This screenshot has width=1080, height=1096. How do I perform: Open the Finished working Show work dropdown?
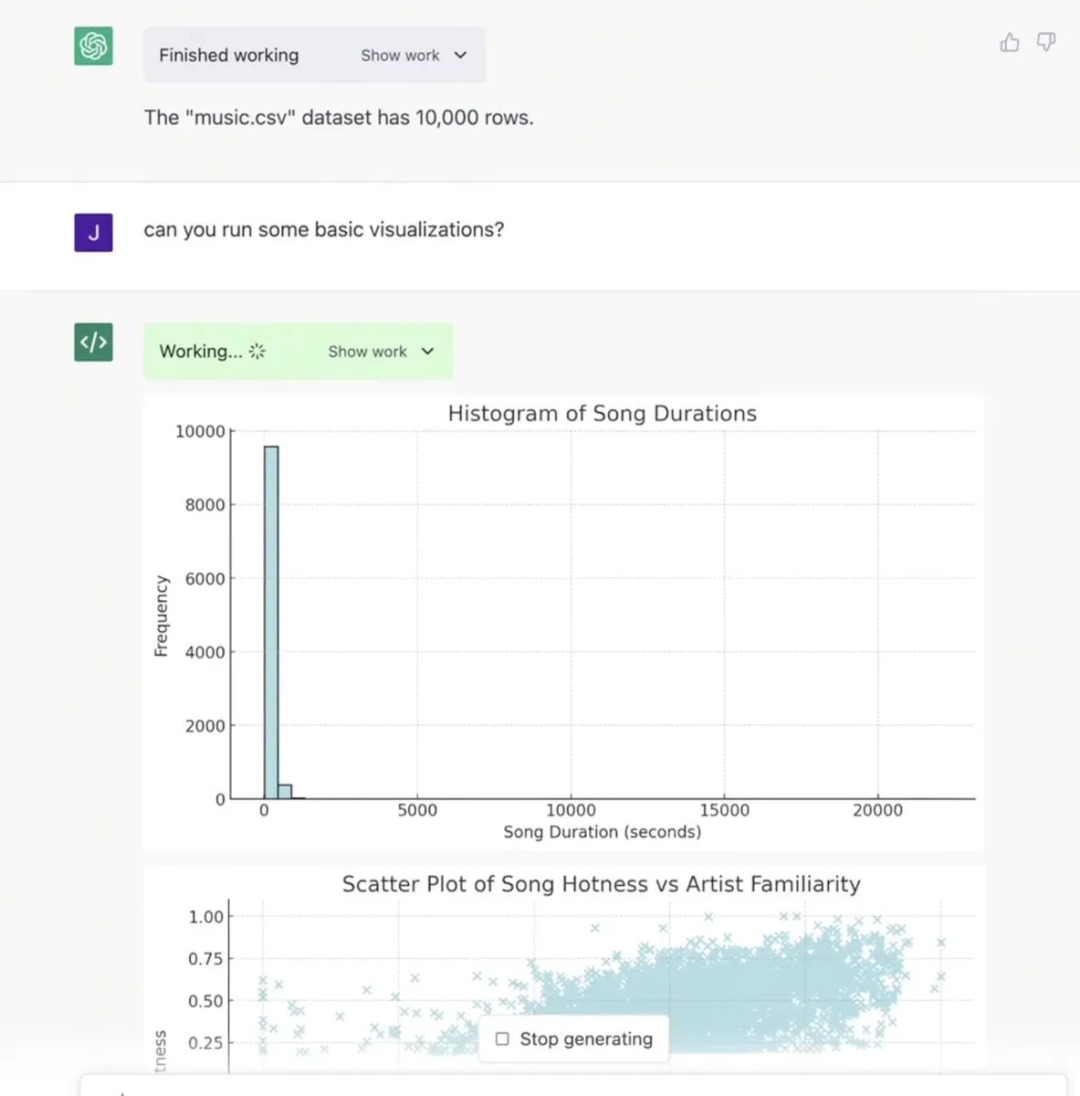pos(414,55)
